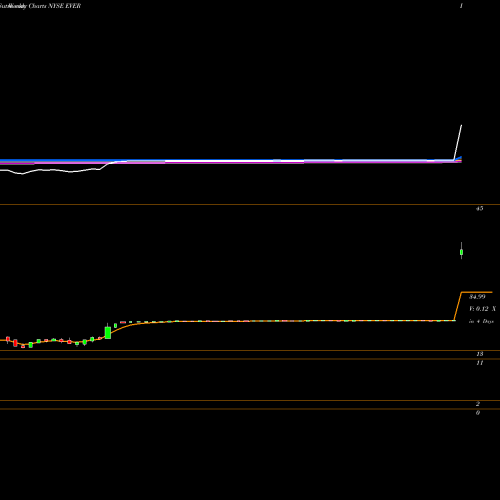
Task: Click the '0' axis label
Action: [478, 413]
